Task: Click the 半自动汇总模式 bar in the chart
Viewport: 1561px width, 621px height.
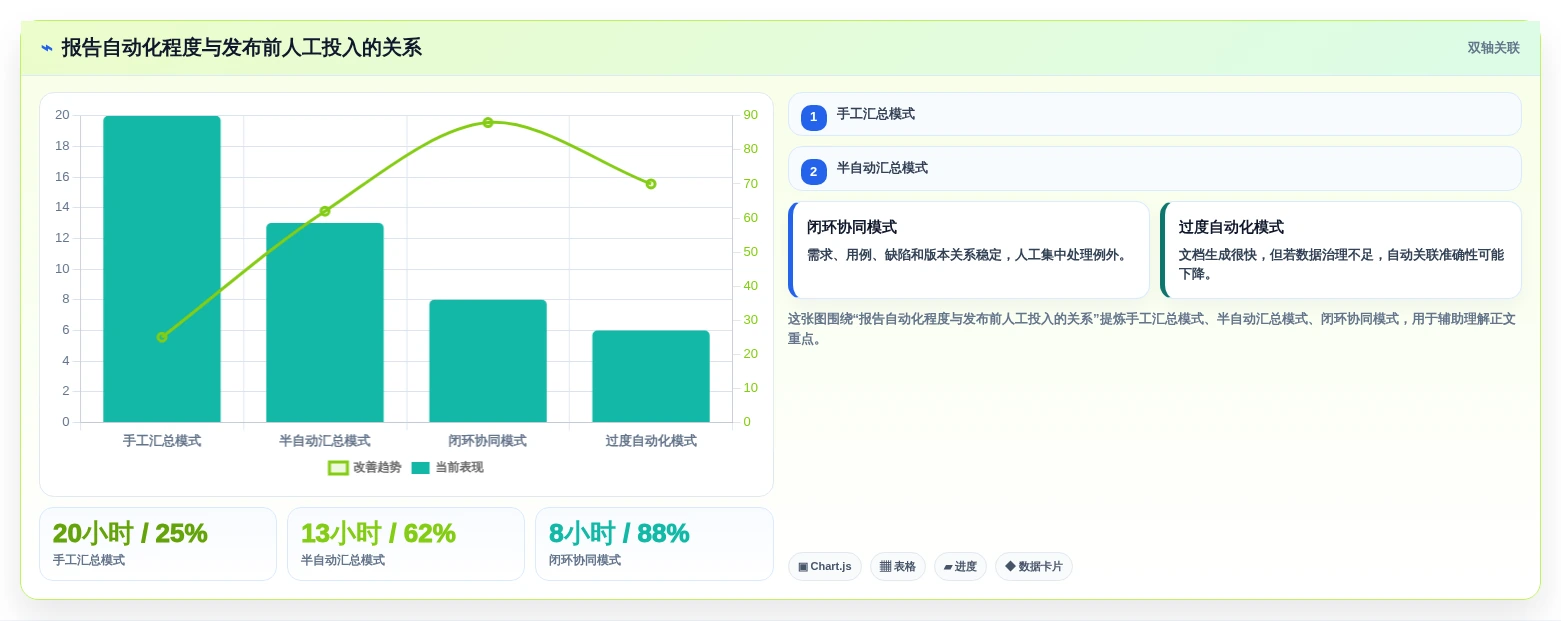Action: point(325,322)
